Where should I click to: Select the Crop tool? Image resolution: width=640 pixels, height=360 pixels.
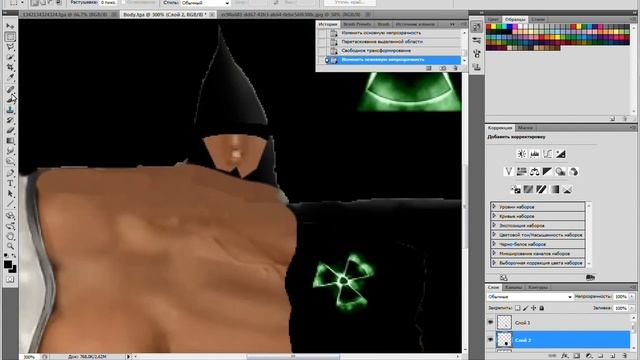[x=10, y=67]
